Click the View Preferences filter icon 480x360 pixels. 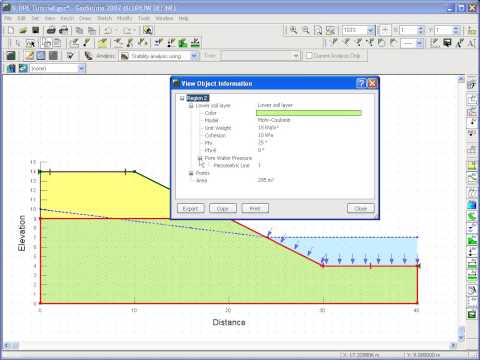(x=70, y=56)
